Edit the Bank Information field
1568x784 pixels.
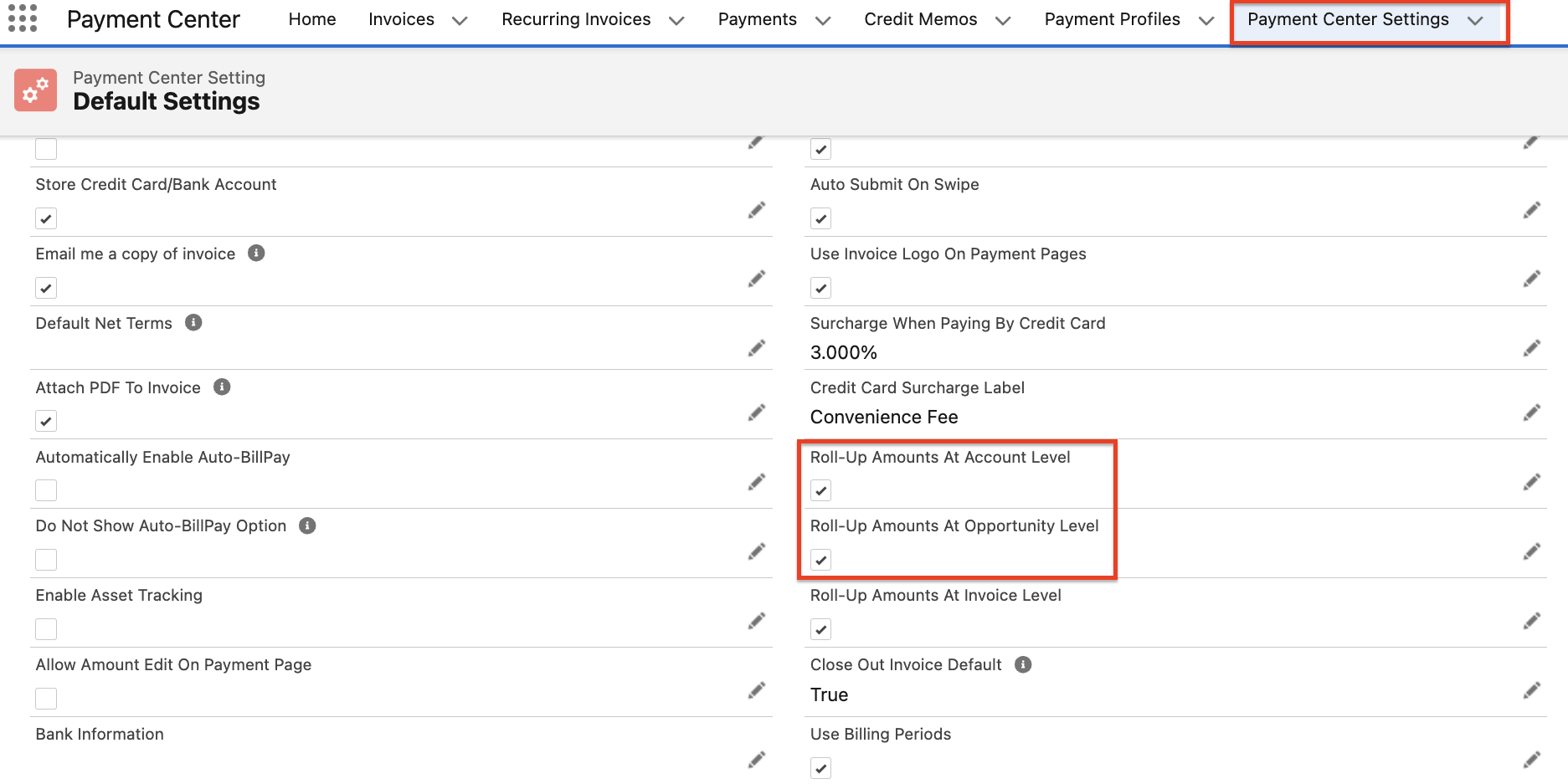(757, 760)
